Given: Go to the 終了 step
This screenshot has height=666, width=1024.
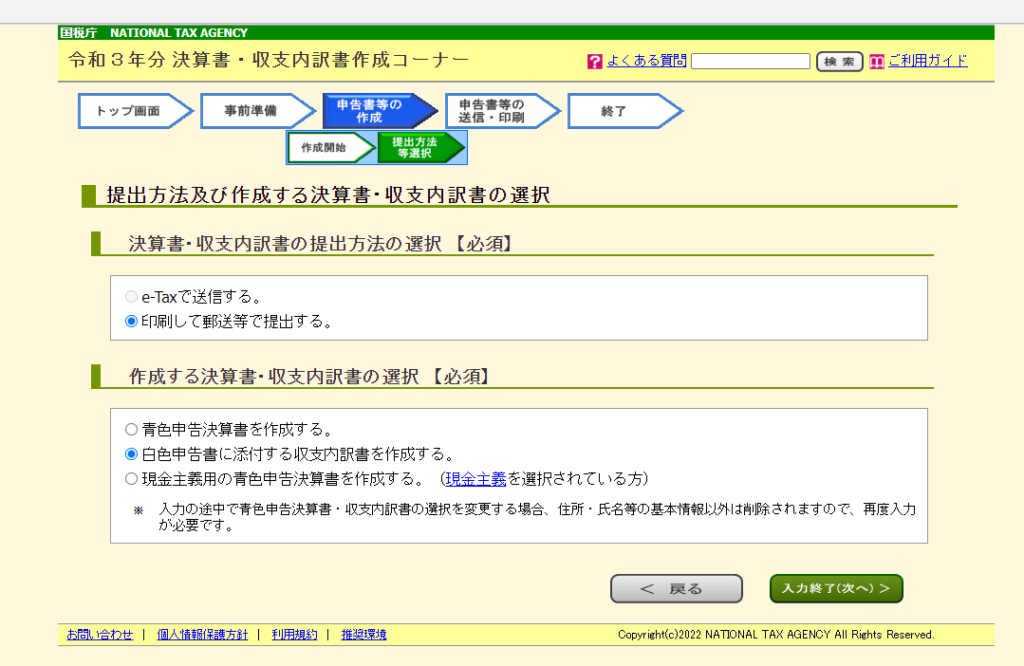Looking at the screenshot, I should coord(625,111).
